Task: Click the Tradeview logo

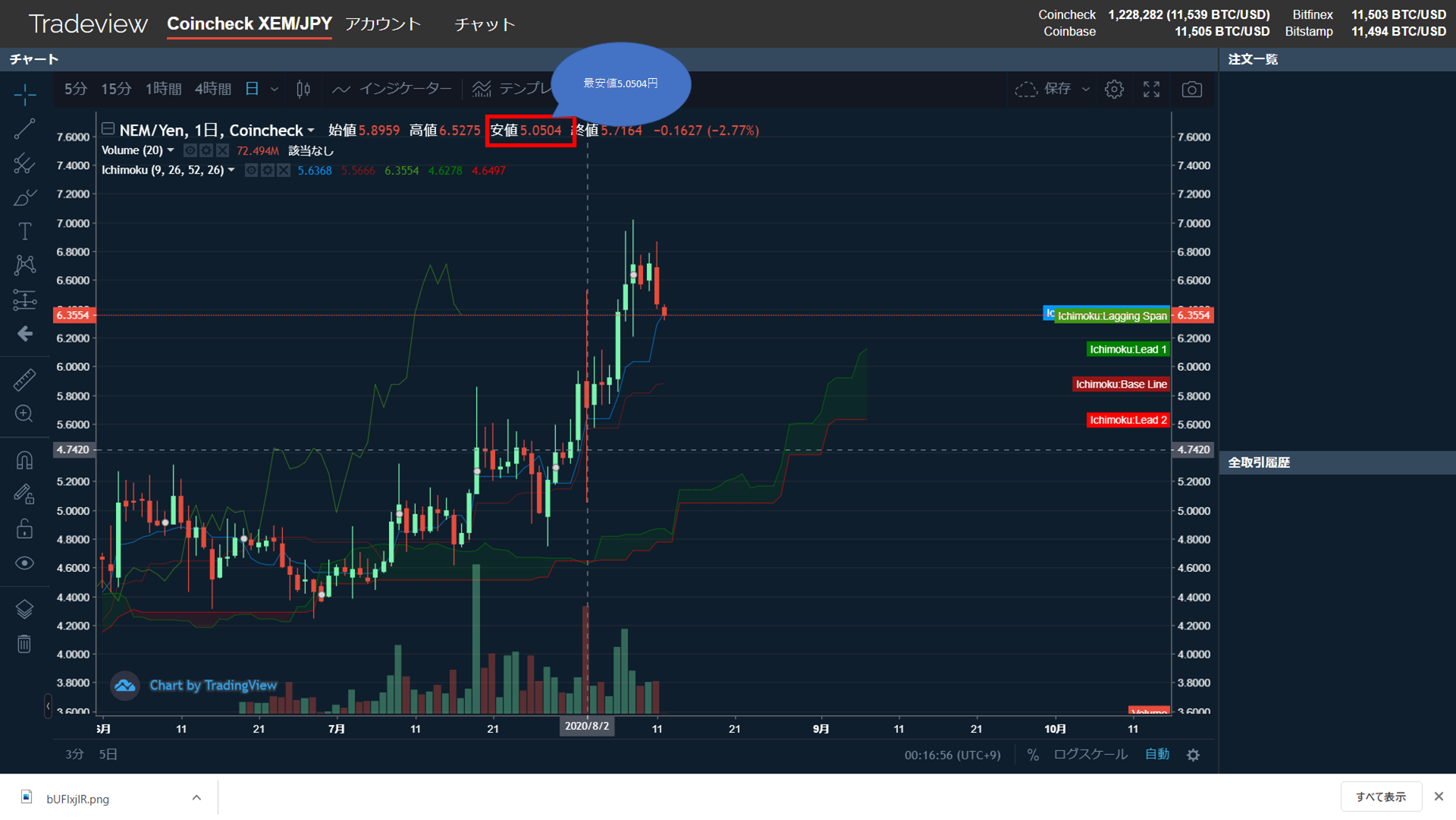Action: click(88, 24)
